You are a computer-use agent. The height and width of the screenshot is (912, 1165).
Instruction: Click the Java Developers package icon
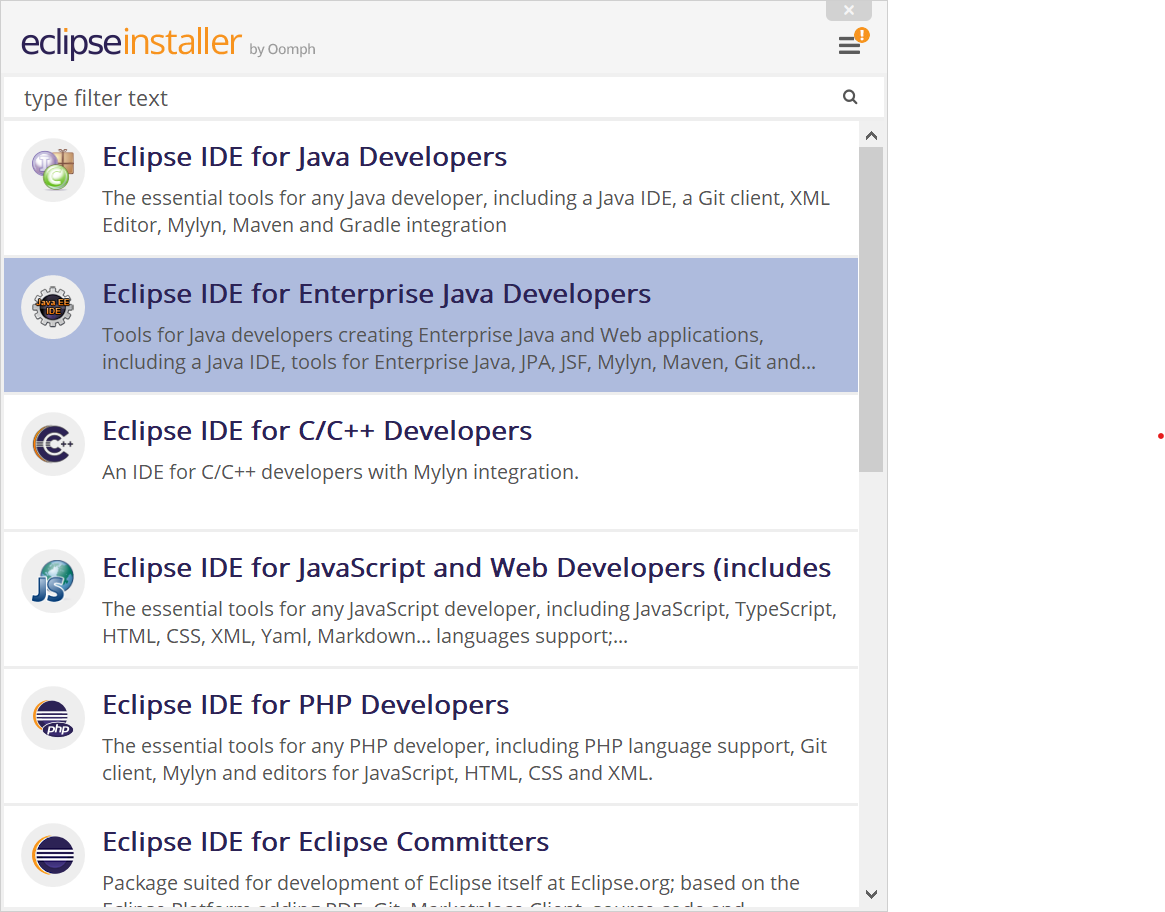click(x=53, y=169)
